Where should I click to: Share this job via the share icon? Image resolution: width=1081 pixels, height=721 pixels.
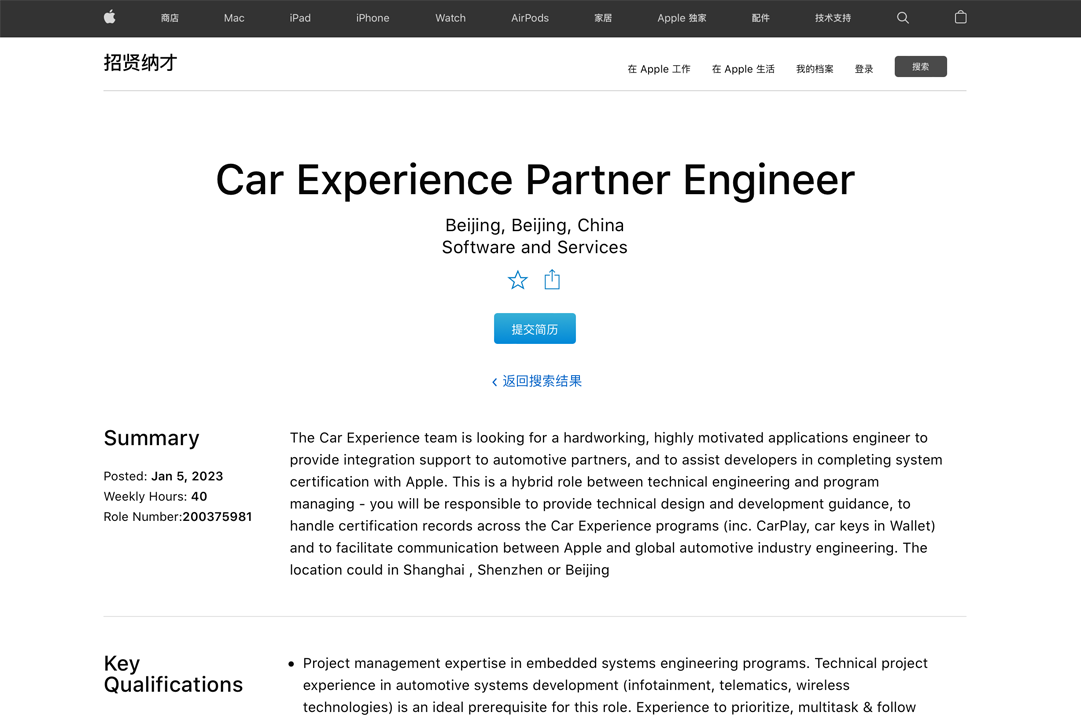pos(552,279)
